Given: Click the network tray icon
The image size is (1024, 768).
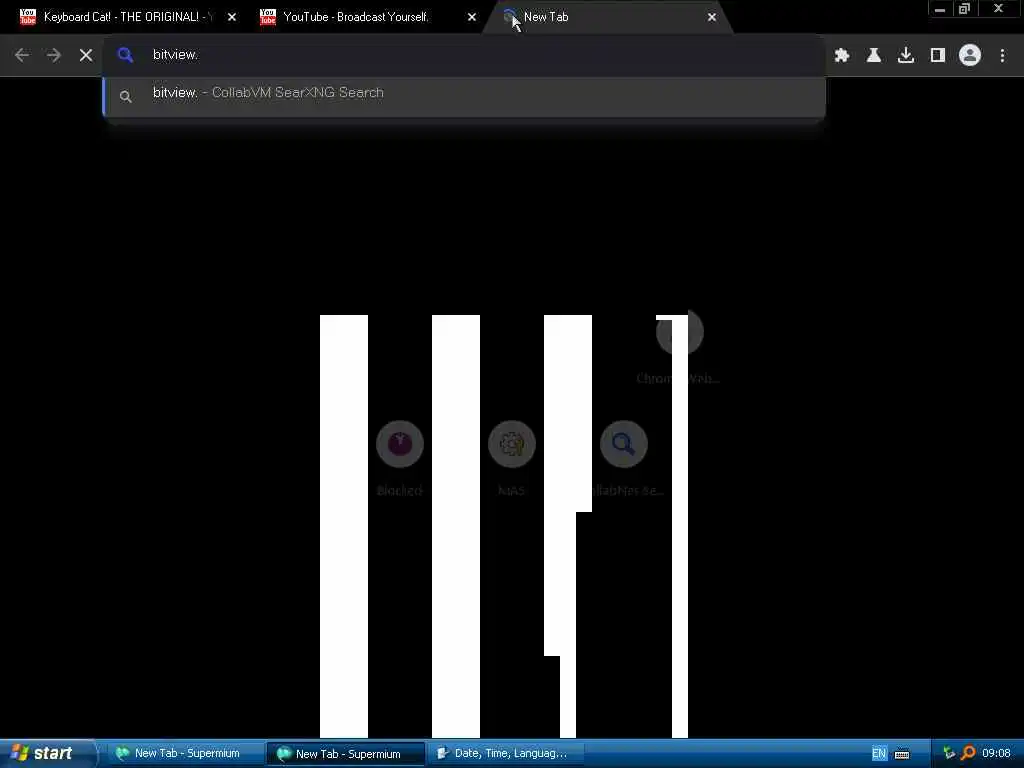Looking at the screenshot, I should 949,754.
